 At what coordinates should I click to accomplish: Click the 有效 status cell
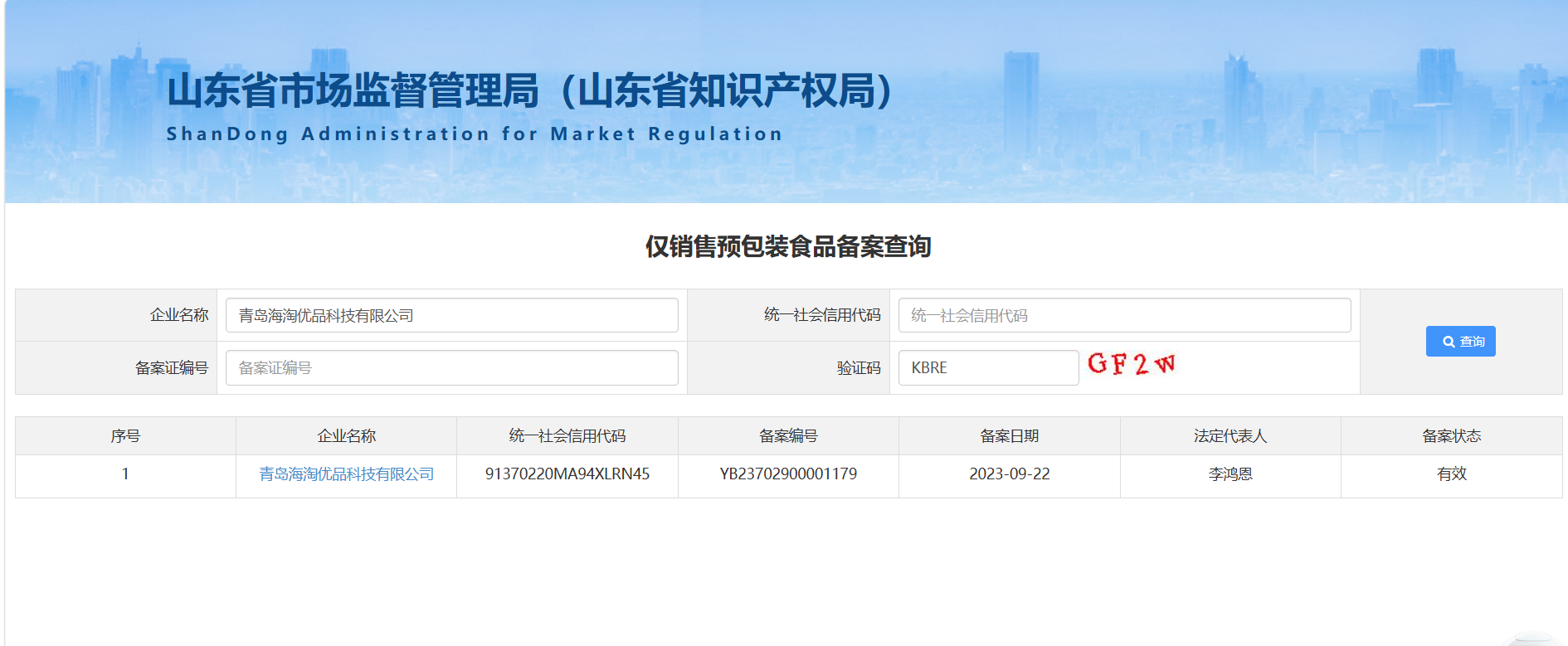[x=1452, y=475]
